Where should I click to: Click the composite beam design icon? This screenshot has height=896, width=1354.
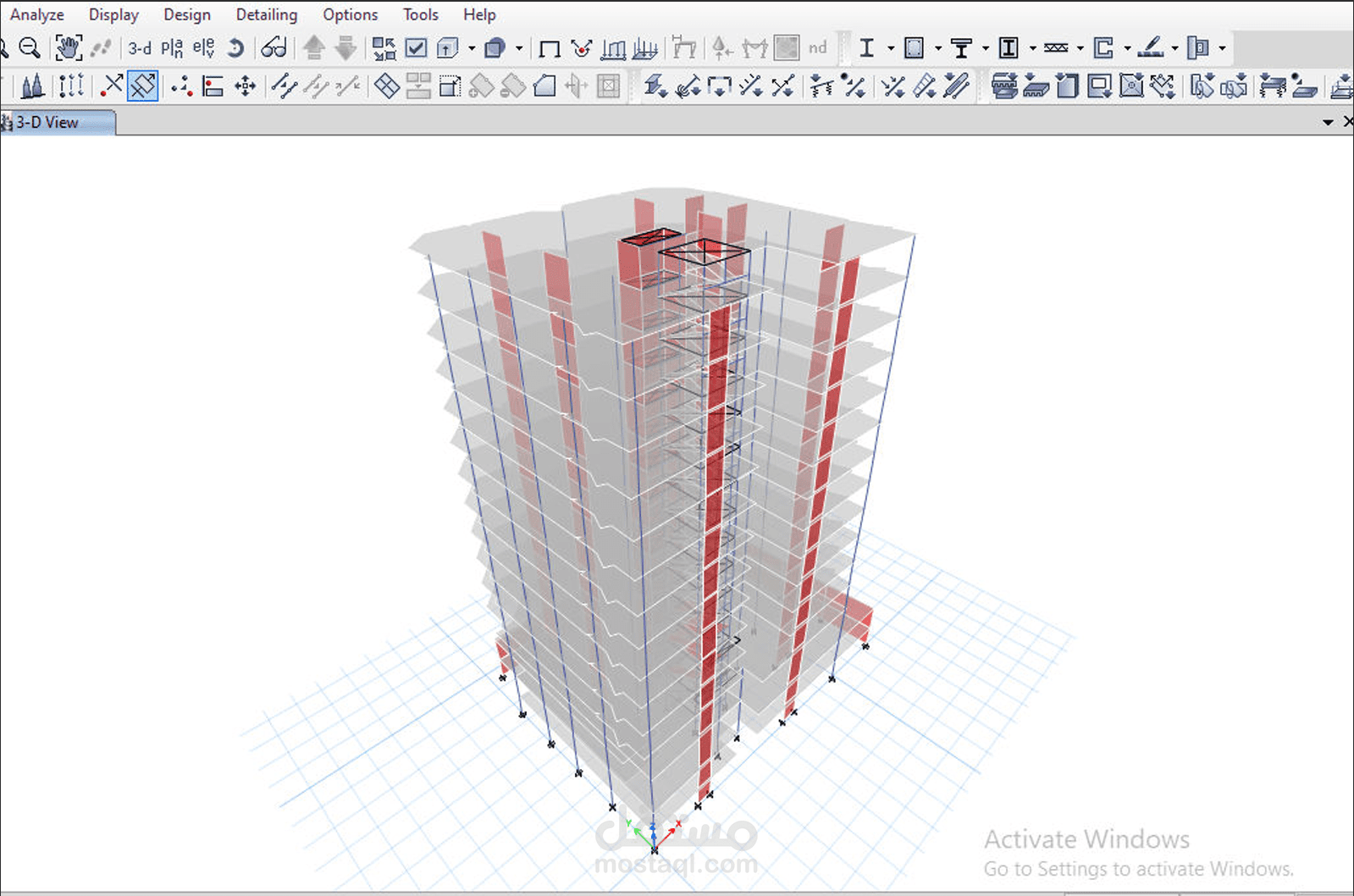click(x=961, y=48)
